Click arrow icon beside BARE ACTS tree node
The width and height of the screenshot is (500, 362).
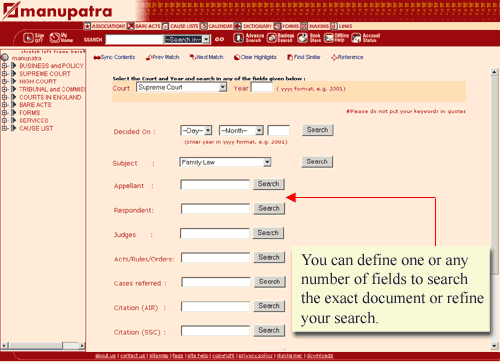[14, 105]
